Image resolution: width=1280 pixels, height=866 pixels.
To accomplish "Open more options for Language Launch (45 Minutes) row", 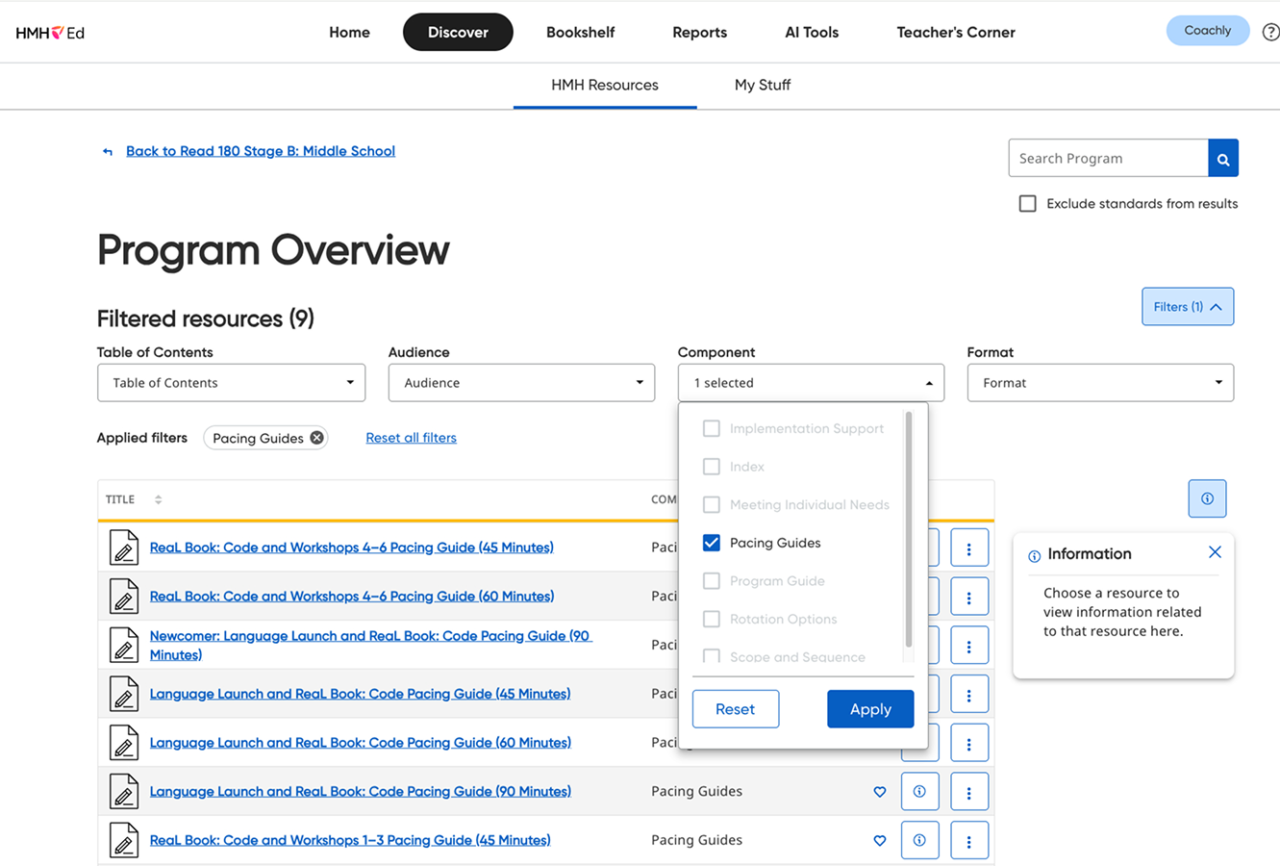I will (969, 694).
